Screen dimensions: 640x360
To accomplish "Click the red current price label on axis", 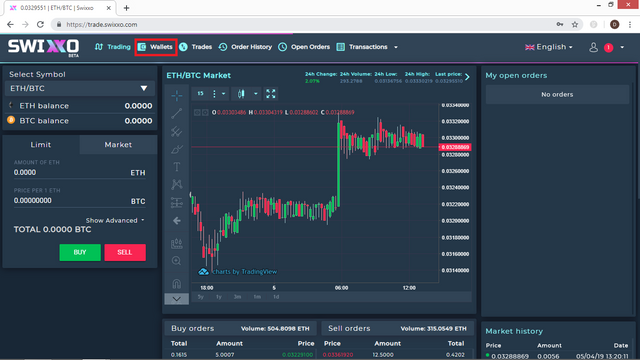I will tap(455, 147).
